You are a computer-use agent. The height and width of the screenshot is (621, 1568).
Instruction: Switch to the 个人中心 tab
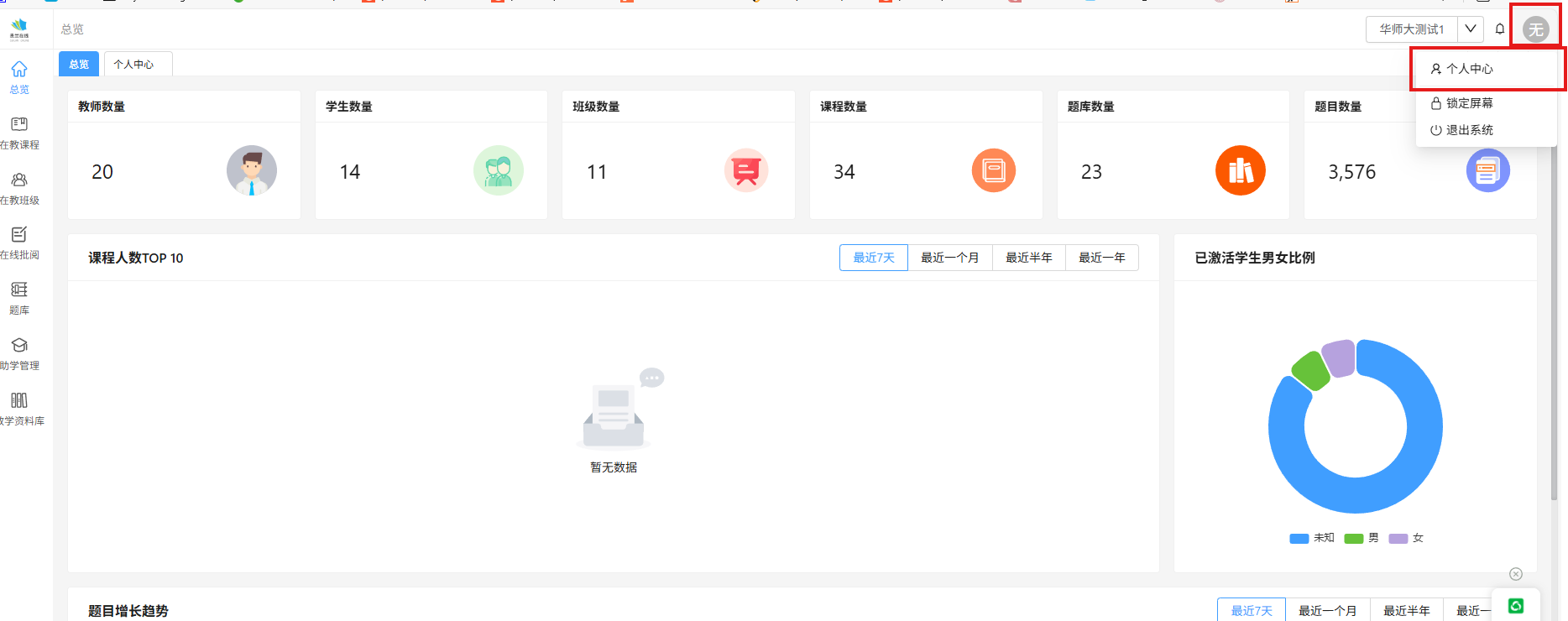(x=133, y=65)
